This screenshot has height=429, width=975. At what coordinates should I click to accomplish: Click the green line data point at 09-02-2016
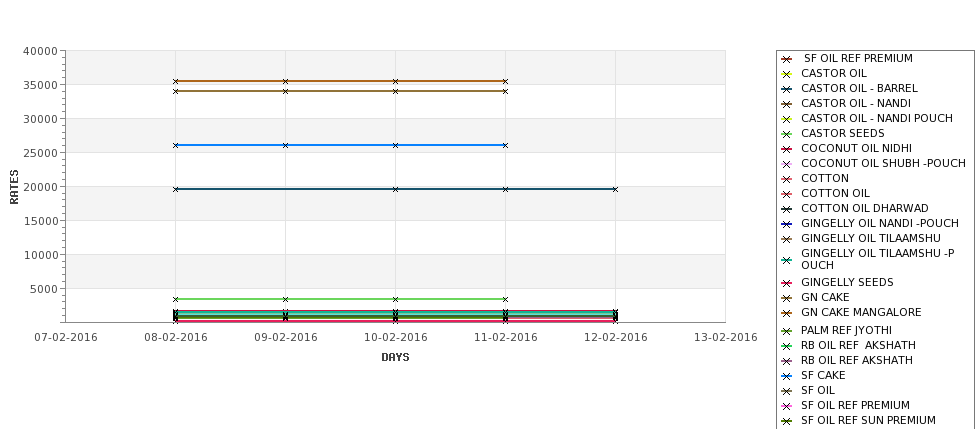tap(285, 300)
